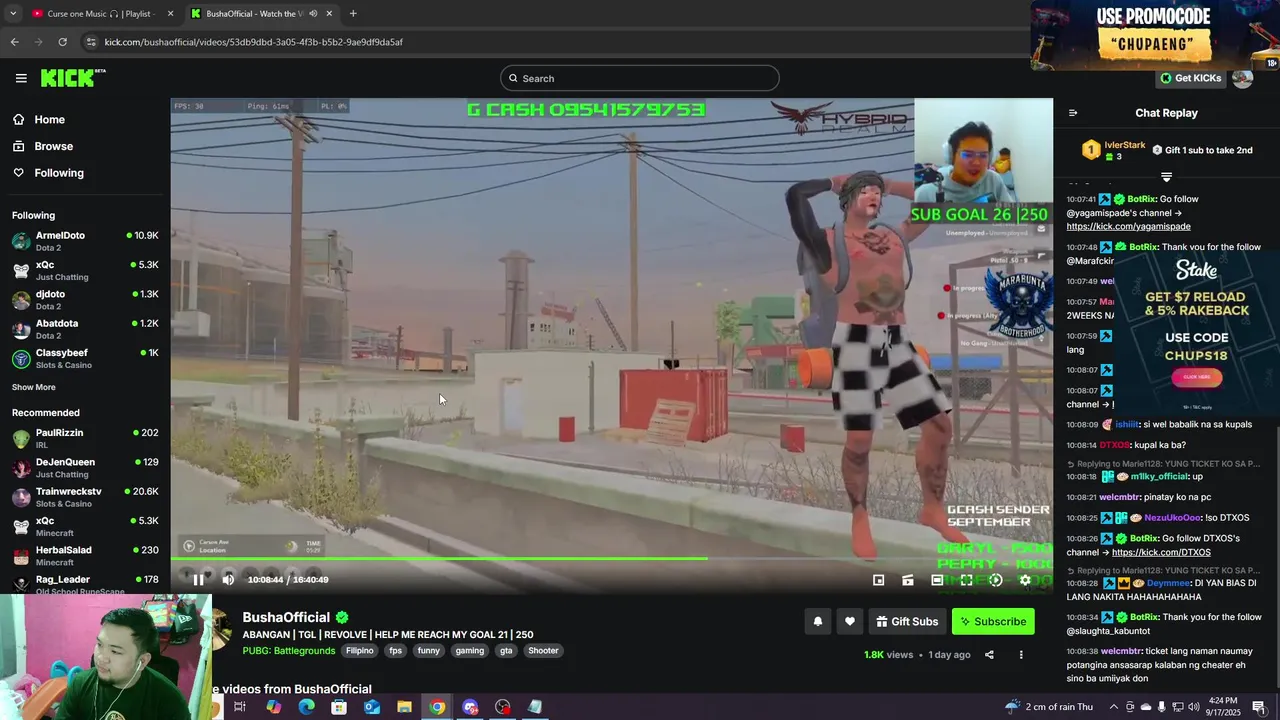Open the HerbalSalad recommended channel

pyautogui.click(x=85, y=556)
